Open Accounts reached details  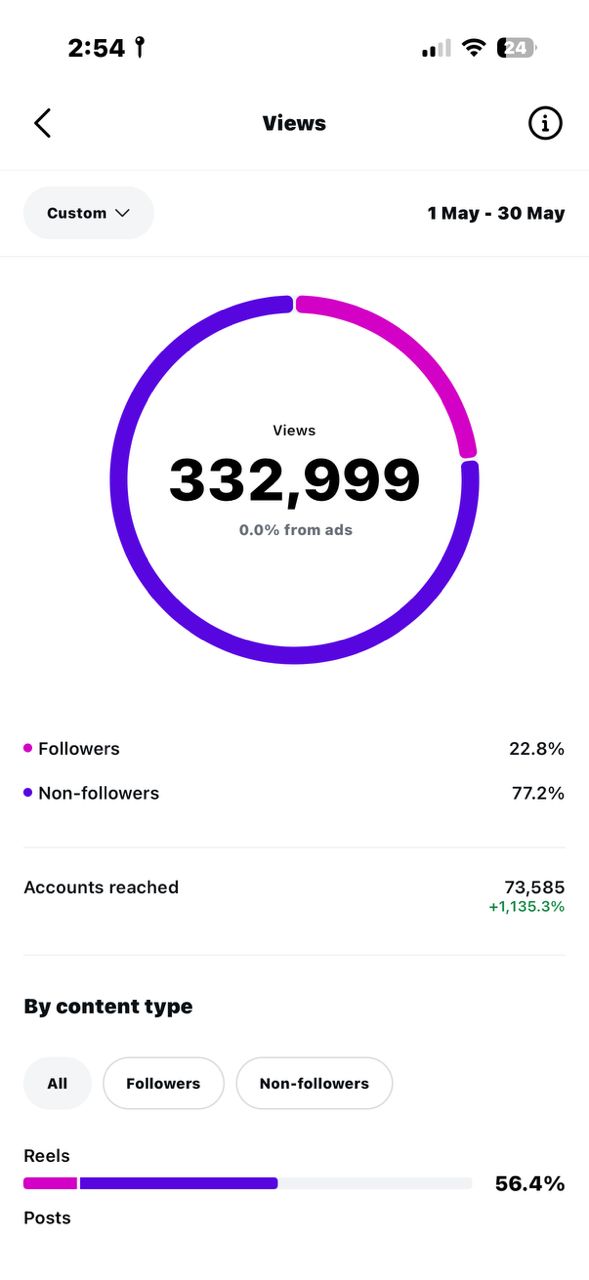pyautogui.click(x=294, y=896)
